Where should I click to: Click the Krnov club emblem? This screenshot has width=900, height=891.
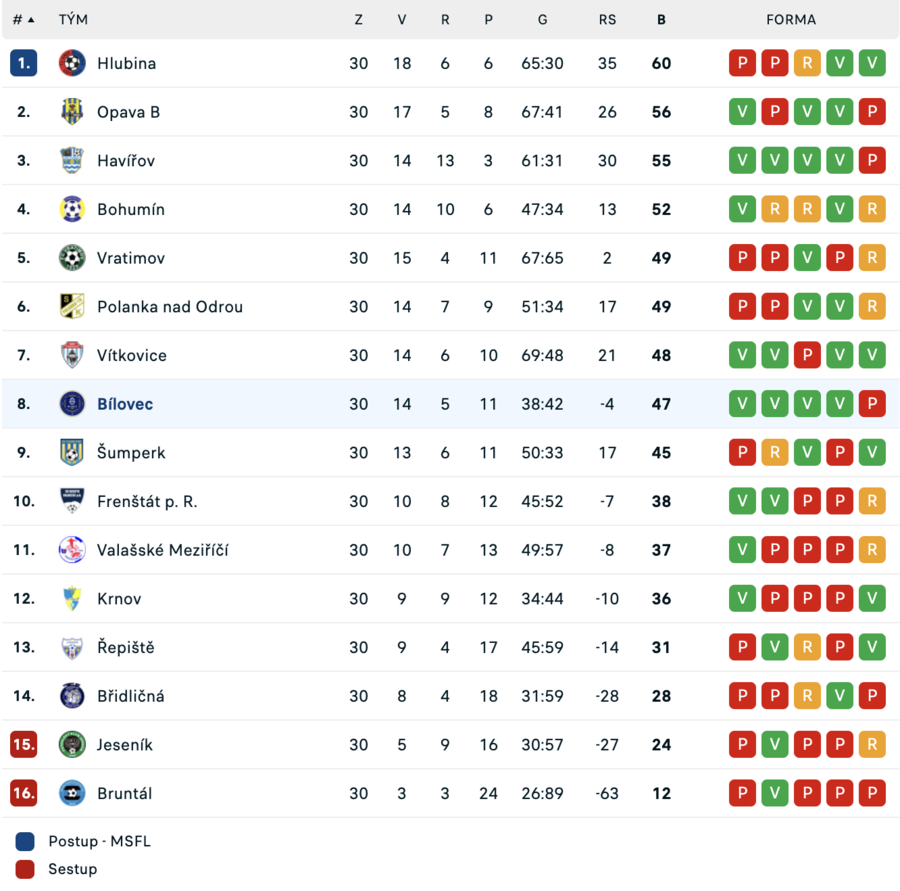72,598
